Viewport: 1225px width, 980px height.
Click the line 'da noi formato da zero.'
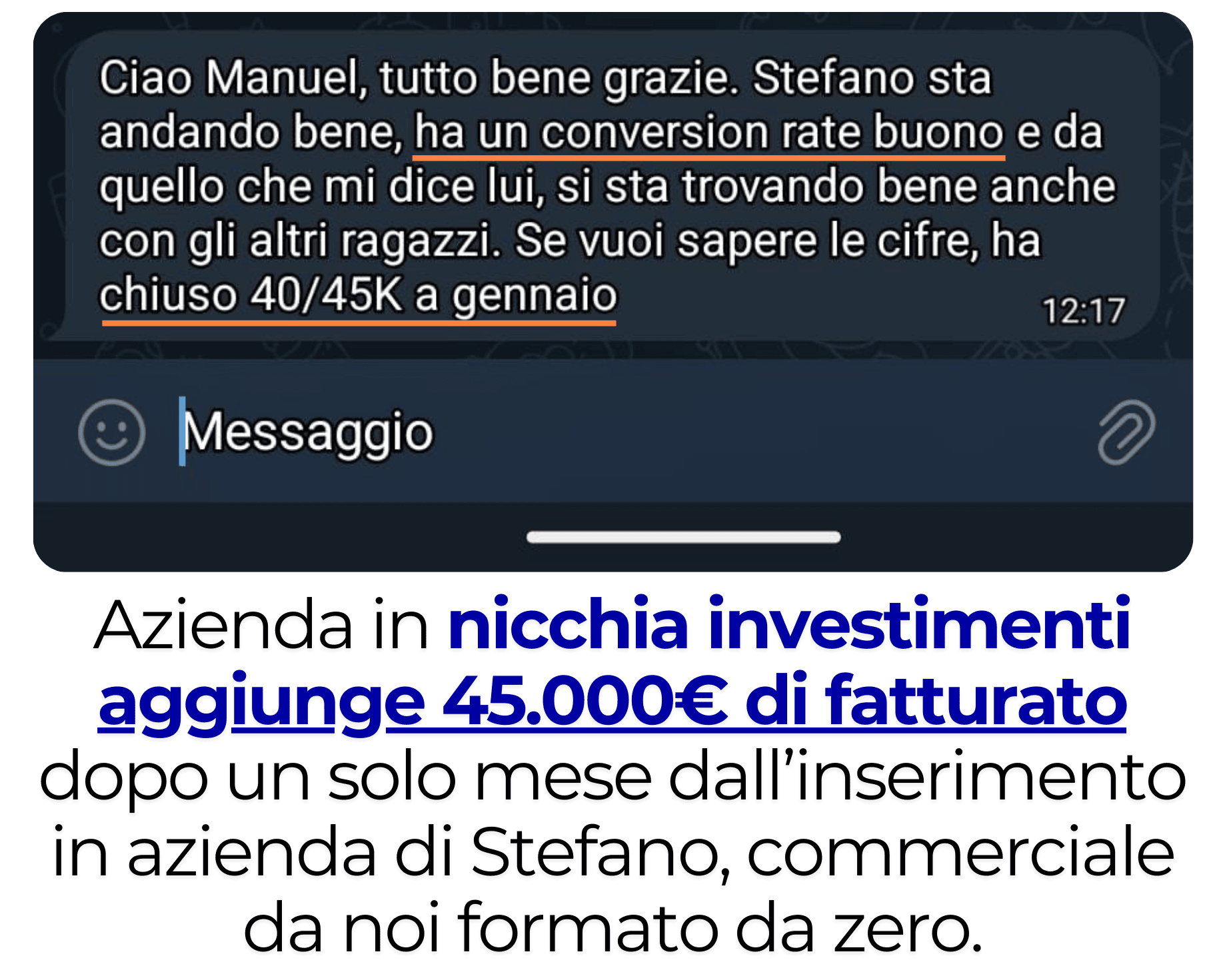612,927
